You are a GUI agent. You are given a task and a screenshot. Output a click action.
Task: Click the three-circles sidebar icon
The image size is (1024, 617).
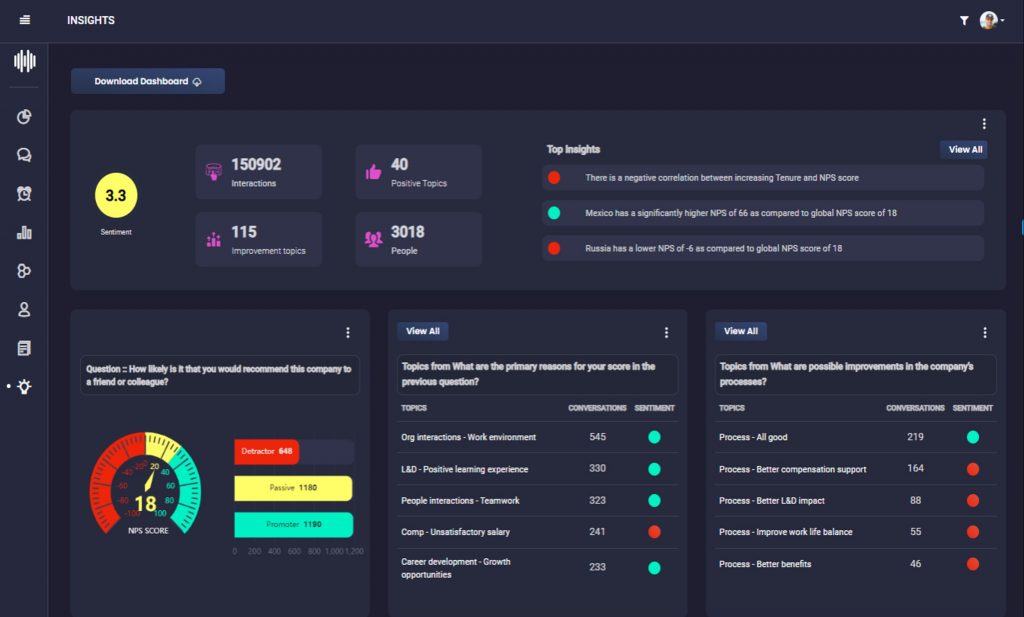pos(24,271)
